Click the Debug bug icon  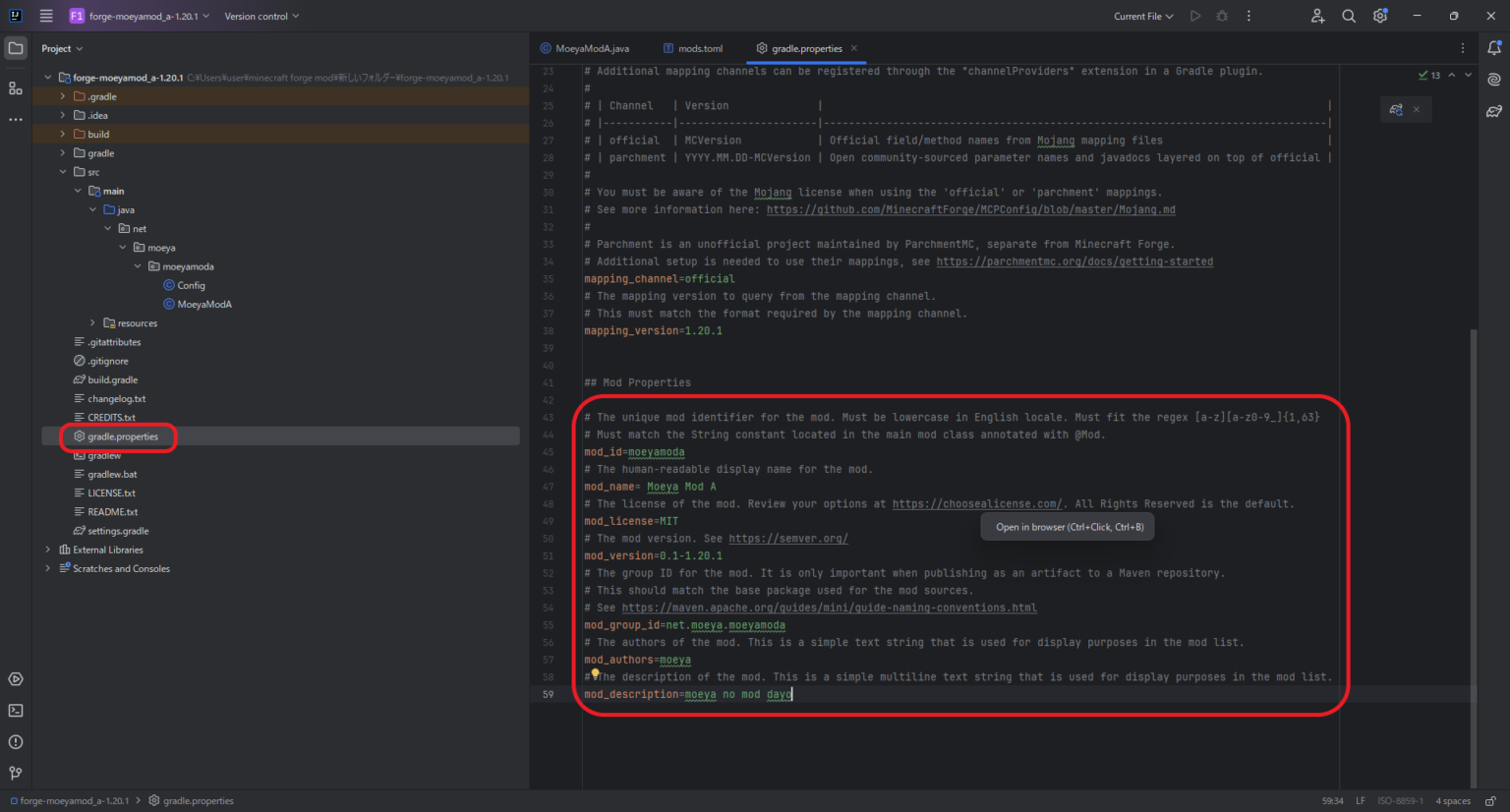[x=1222, y=16]
